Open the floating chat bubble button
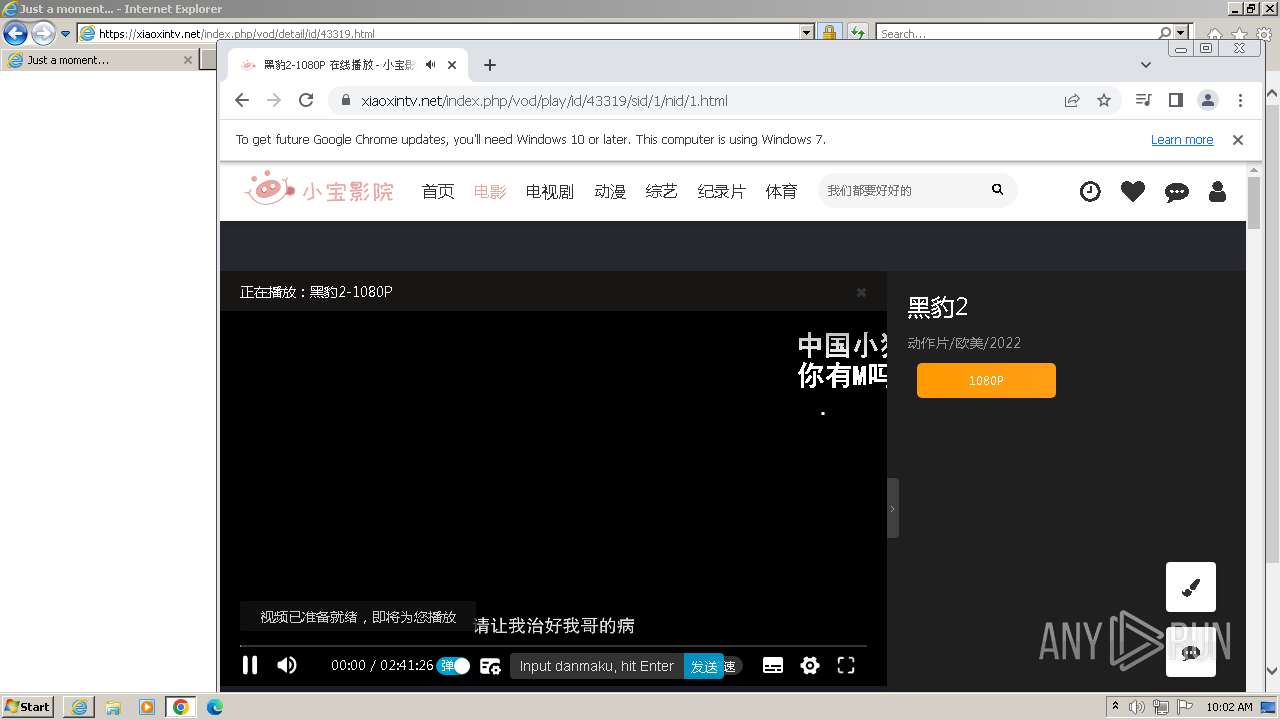 pos(1191,652)
